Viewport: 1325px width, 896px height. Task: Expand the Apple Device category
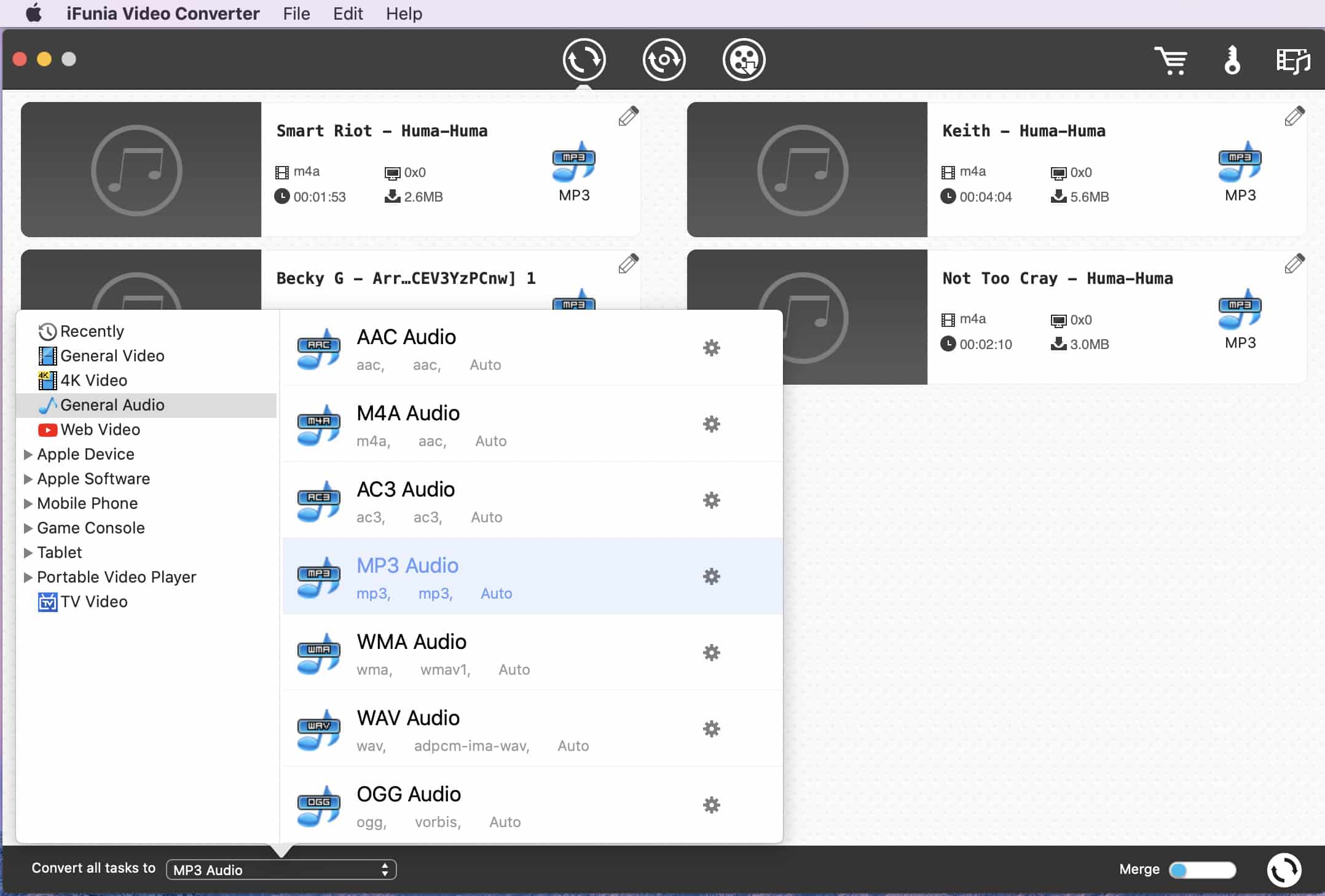click(28, 454)
